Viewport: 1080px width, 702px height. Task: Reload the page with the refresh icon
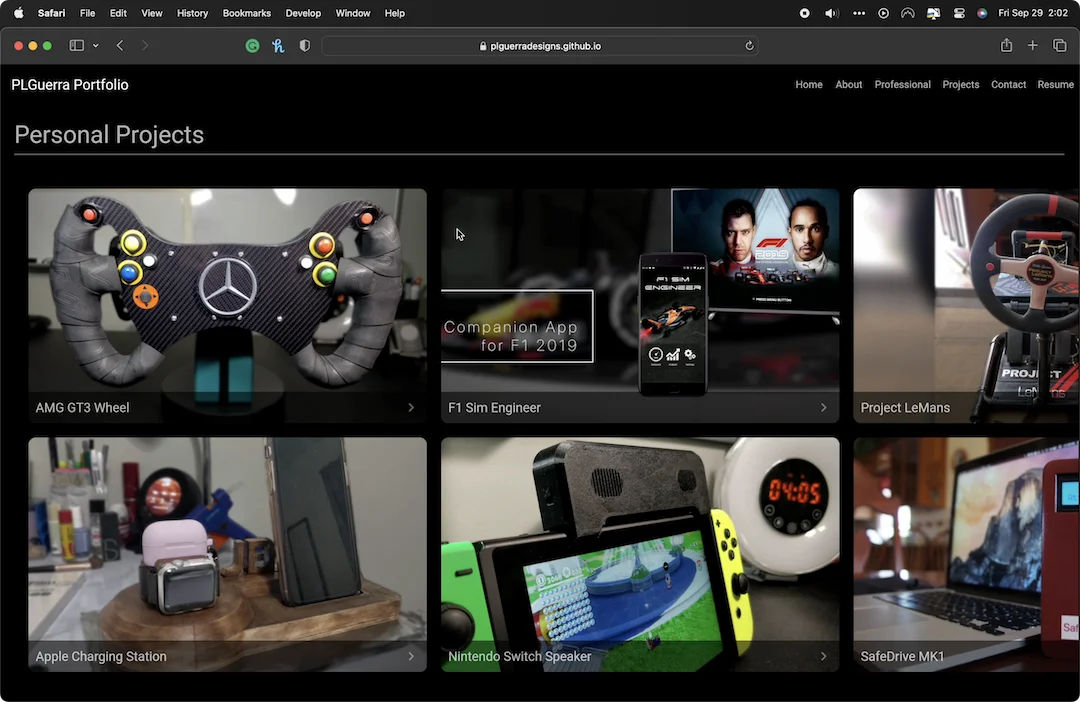click(749, 45)
